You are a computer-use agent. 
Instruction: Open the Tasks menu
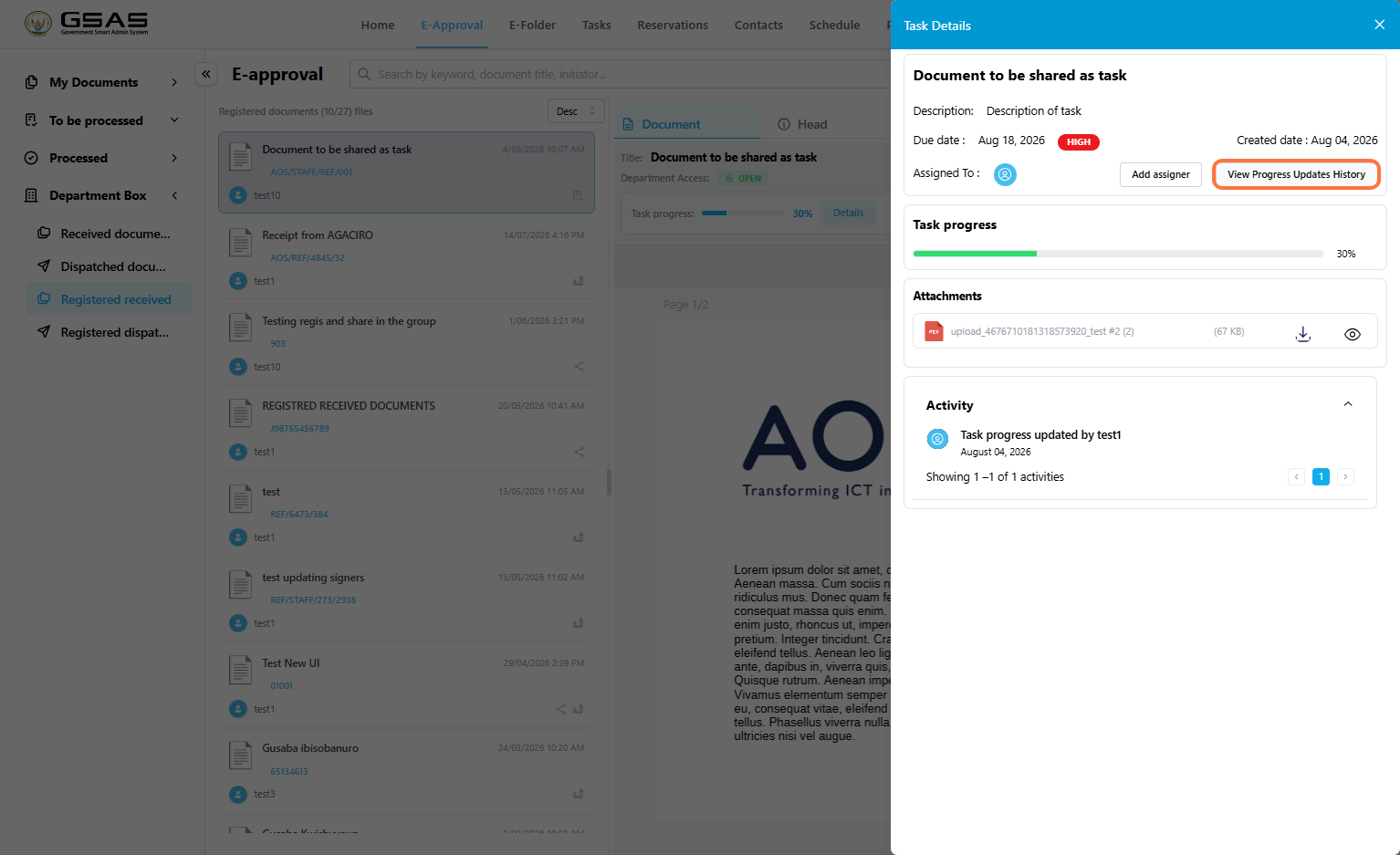pos(597,25)
